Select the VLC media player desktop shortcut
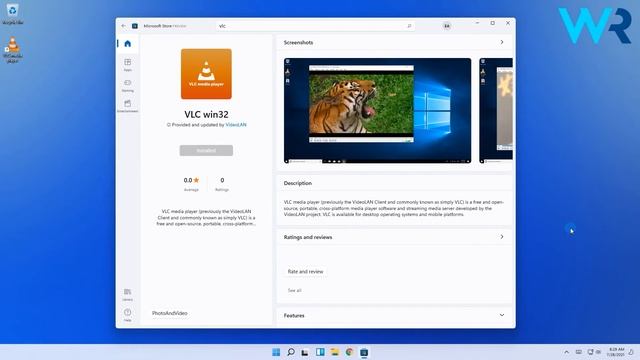 [13, 50]
